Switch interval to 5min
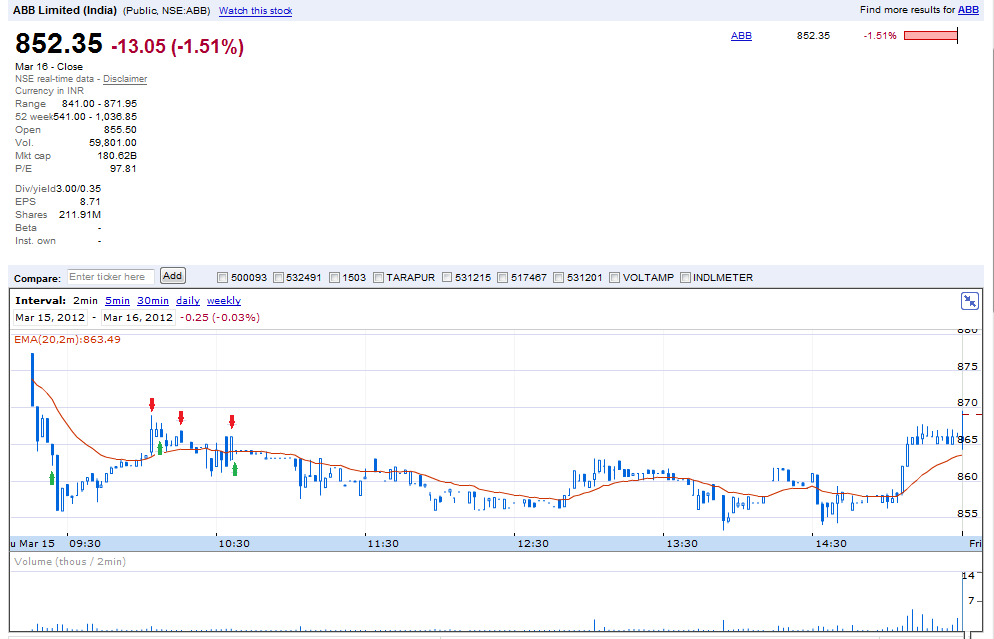 pyautogui.click(x=117, y=300)
